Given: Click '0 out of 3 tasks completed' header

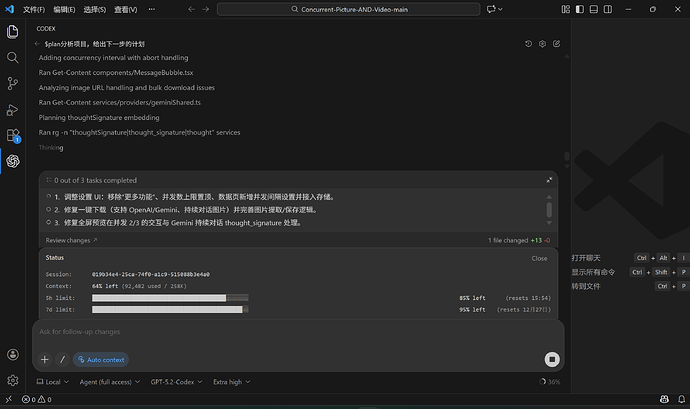Looking at the screenshot, I should [95, 181].
